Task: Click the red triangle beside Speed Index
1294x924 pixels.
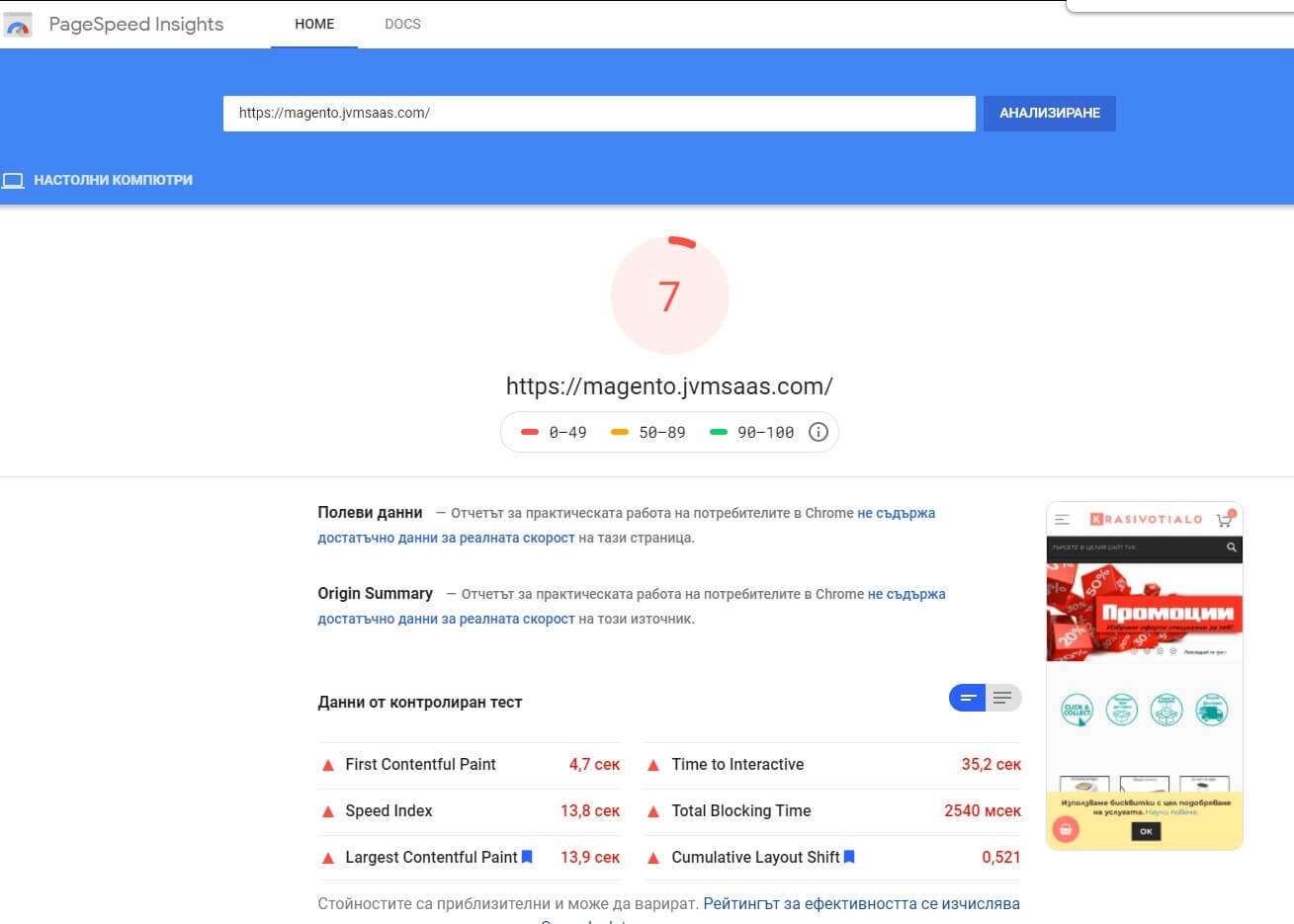Action: click(x=328, y=811)
